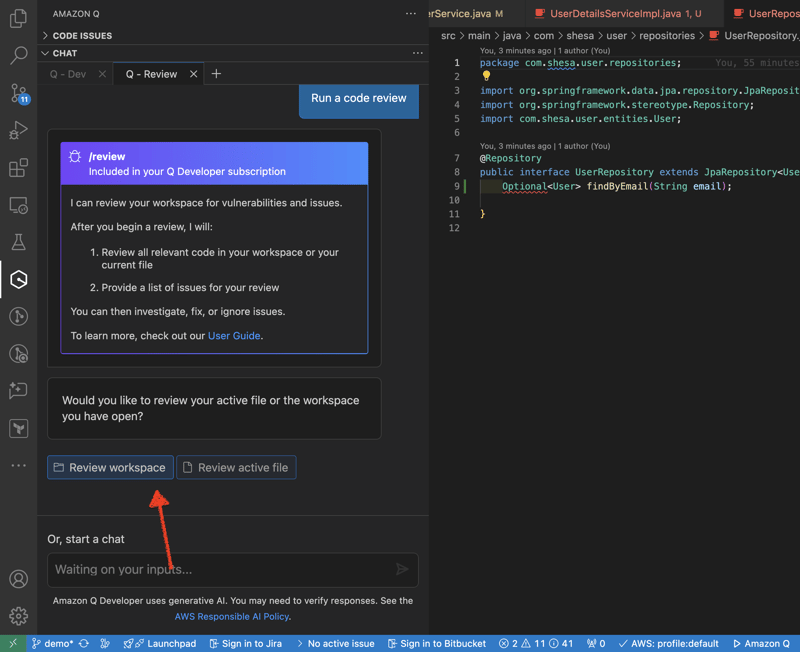Open errors and warnings count in status bar
Screen dimensions: 800x652
[x=536, y=643]
